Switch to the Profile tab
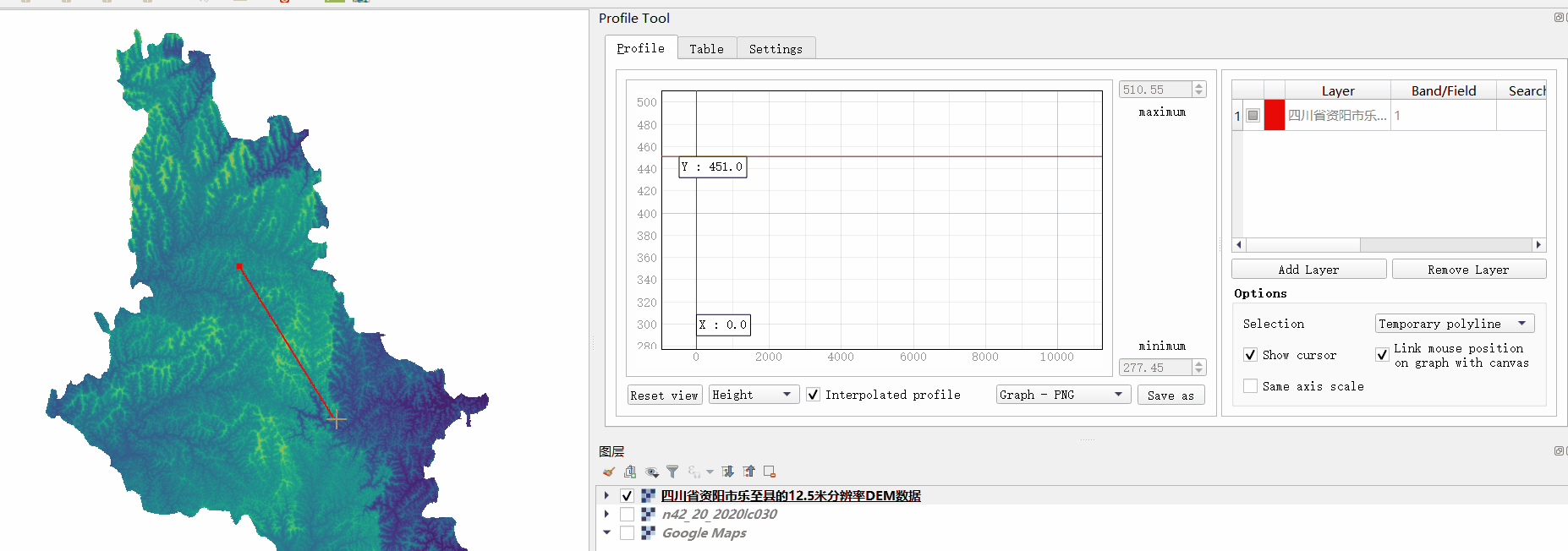1568x551 pixels. point(640,48)
